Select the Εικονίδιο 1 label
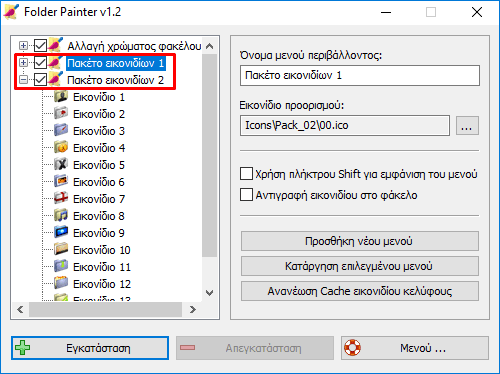500x374 pixels. [99, 97]
